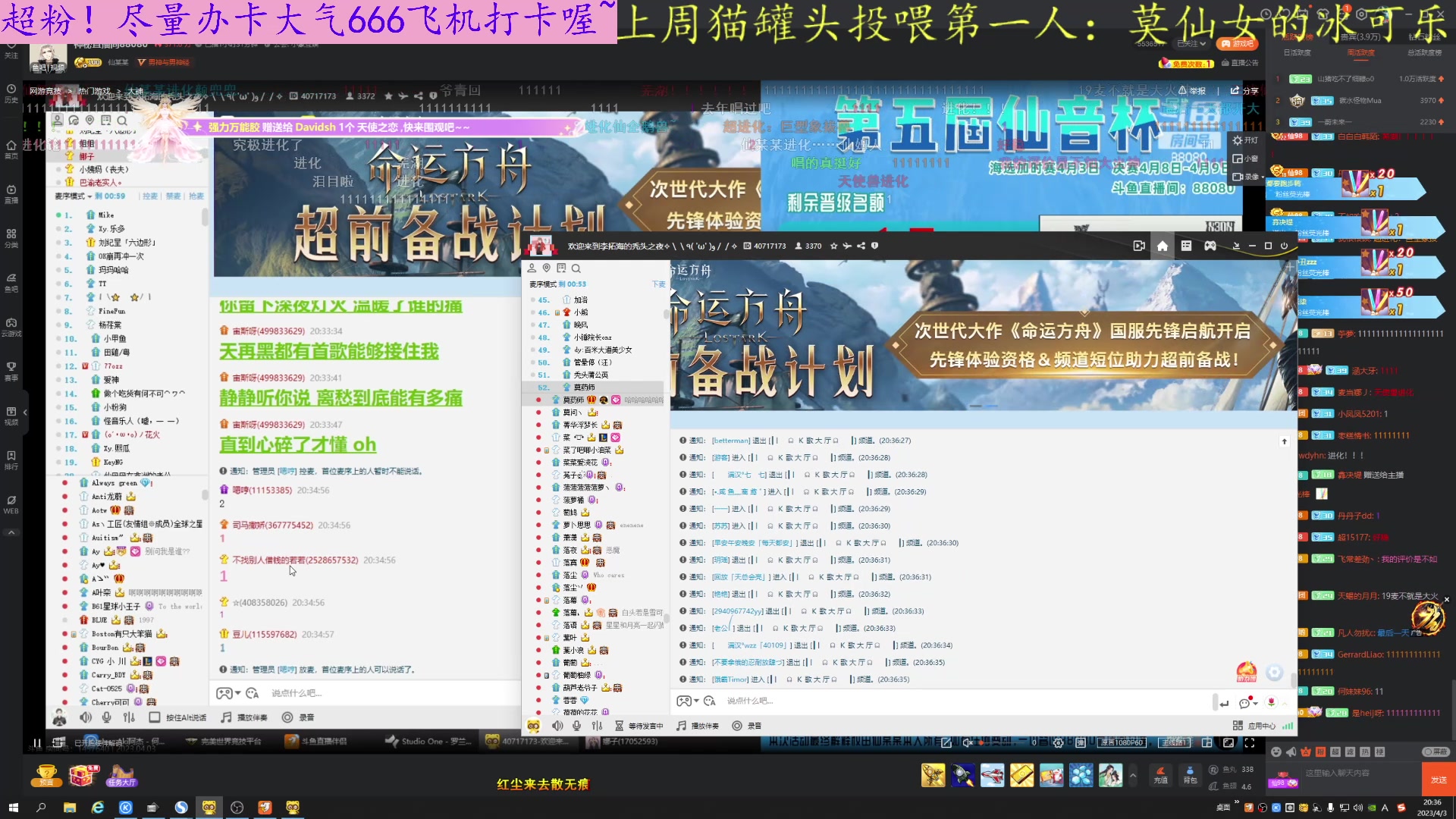1456x819 pixels.
Task: Click 下麦 link in front YY window
Action: pyautogui.click(x=658, y=284)
